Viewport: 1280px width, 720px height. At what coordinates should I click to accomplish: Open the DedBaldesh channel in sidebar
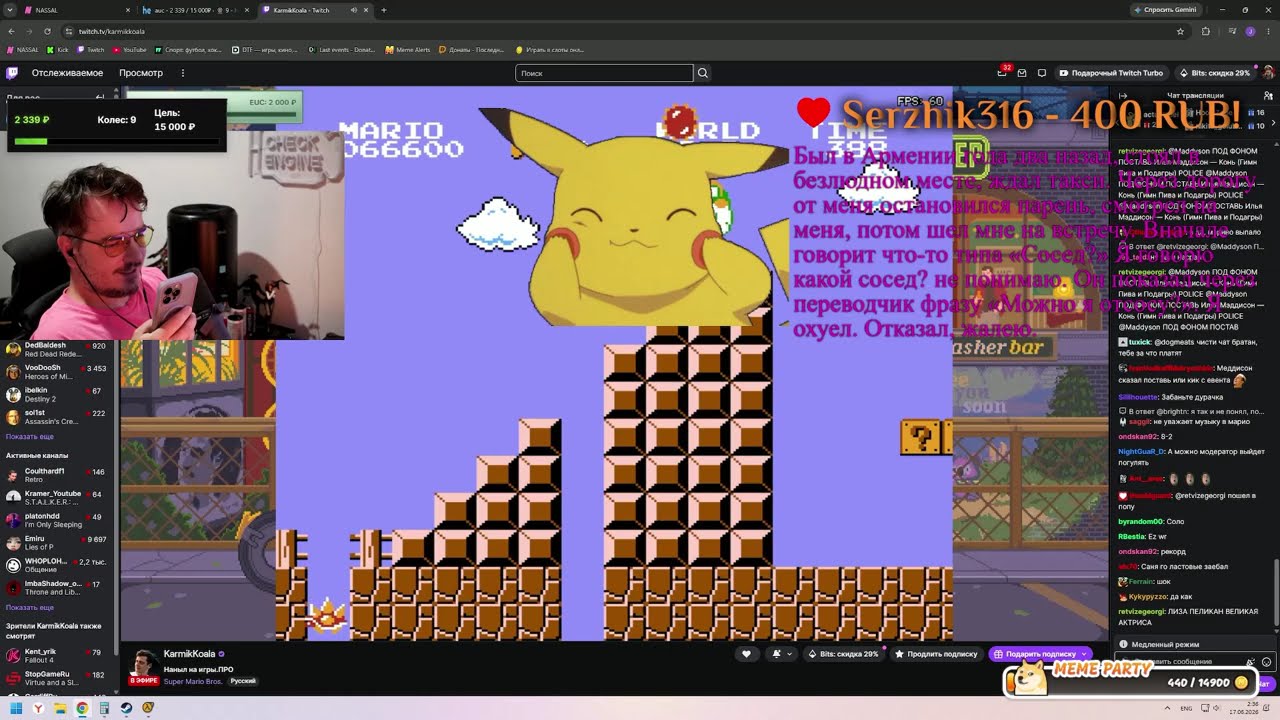pyautogui.click(x=57, y=349)
